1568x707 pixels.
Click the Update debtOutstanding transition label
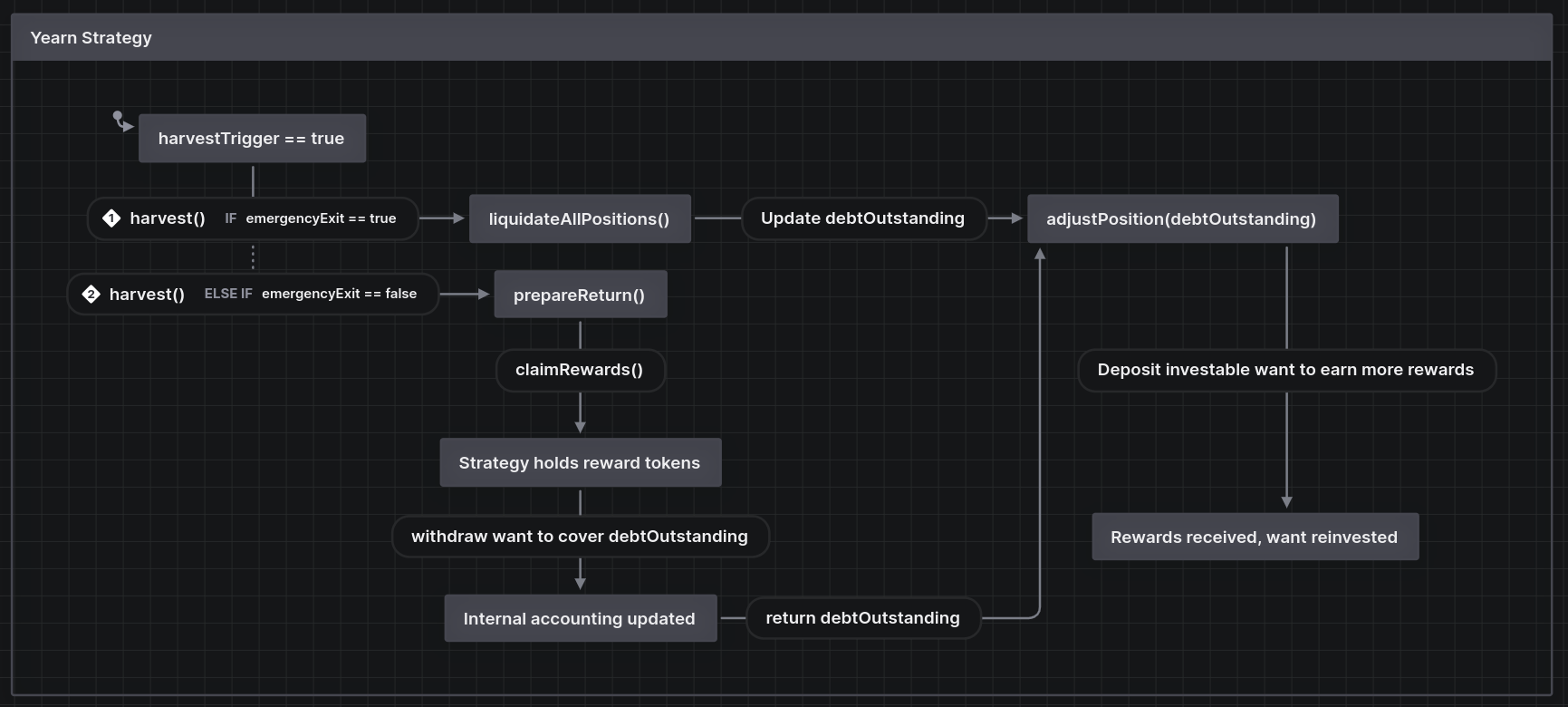pyautogui.click(x=863, y=218)
